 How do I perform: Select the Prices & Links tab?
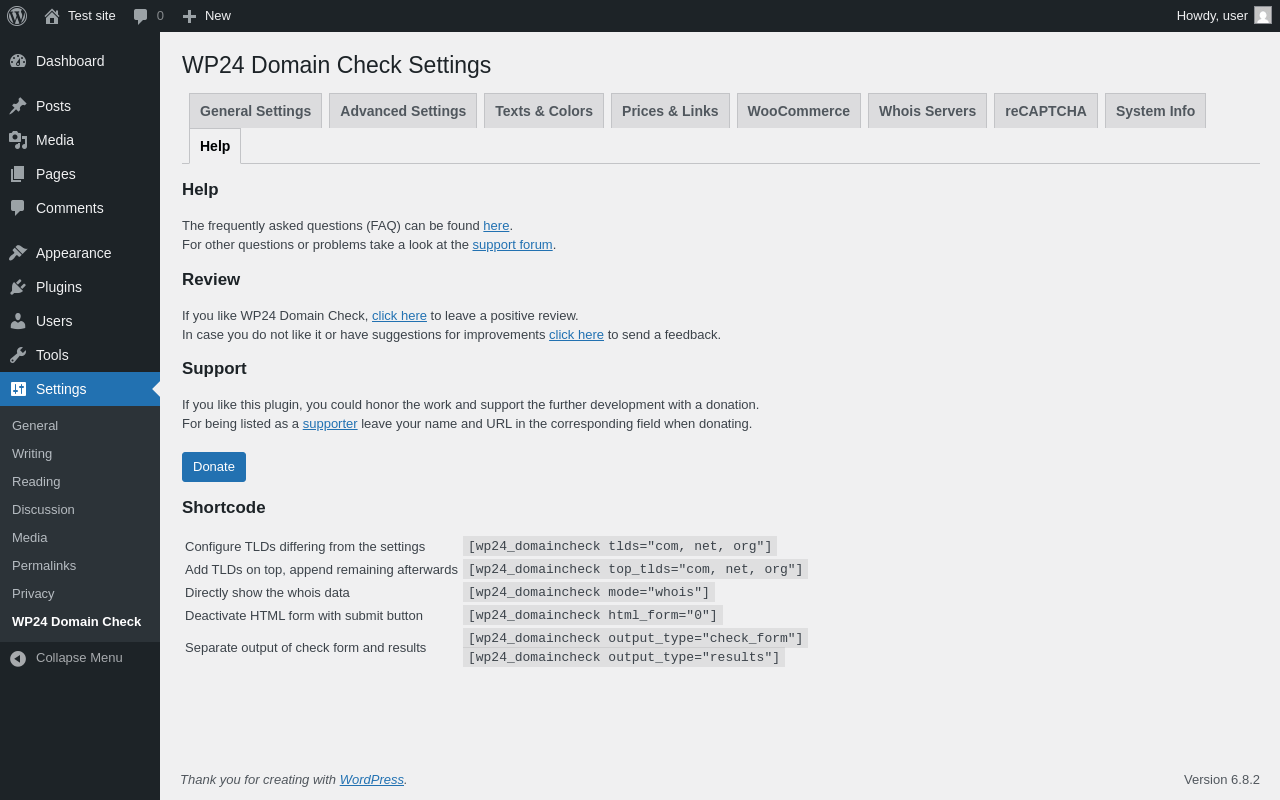(x=670, y=111)
